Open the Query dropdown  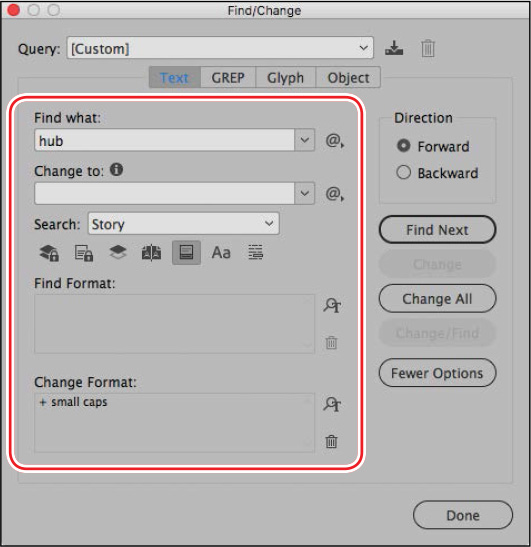tap(220, 48)
